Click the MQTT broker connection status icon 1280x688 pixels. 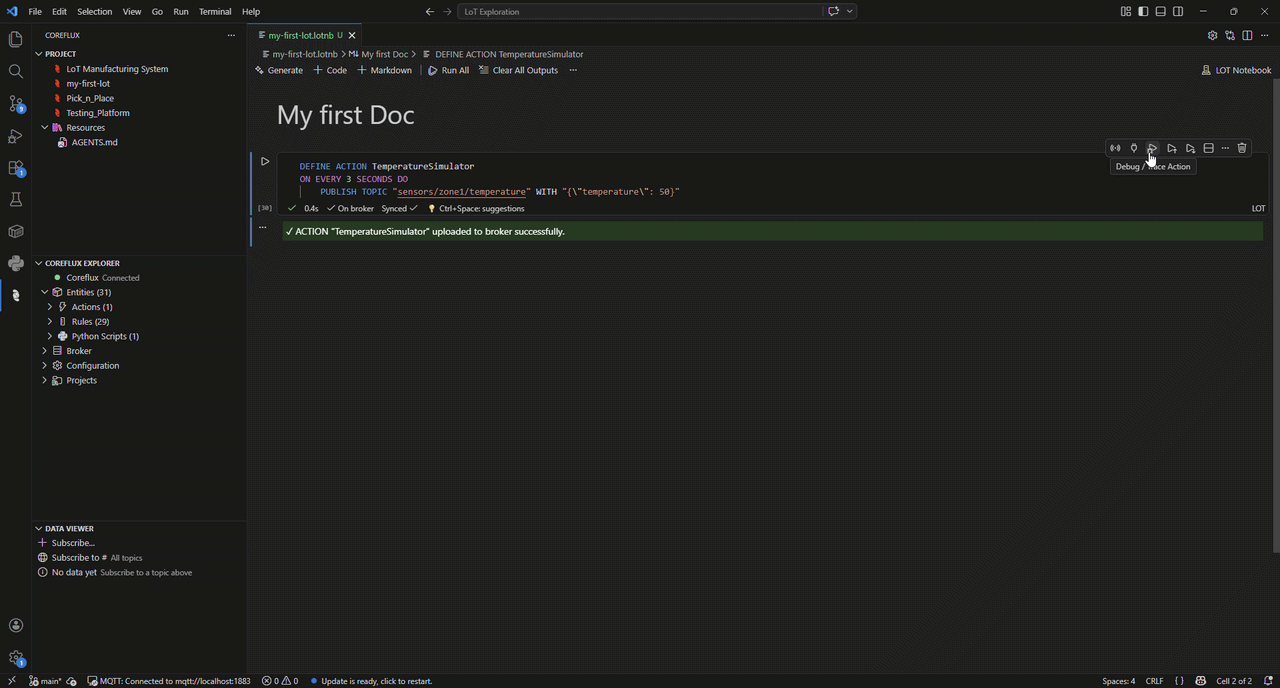coord(91,681)
